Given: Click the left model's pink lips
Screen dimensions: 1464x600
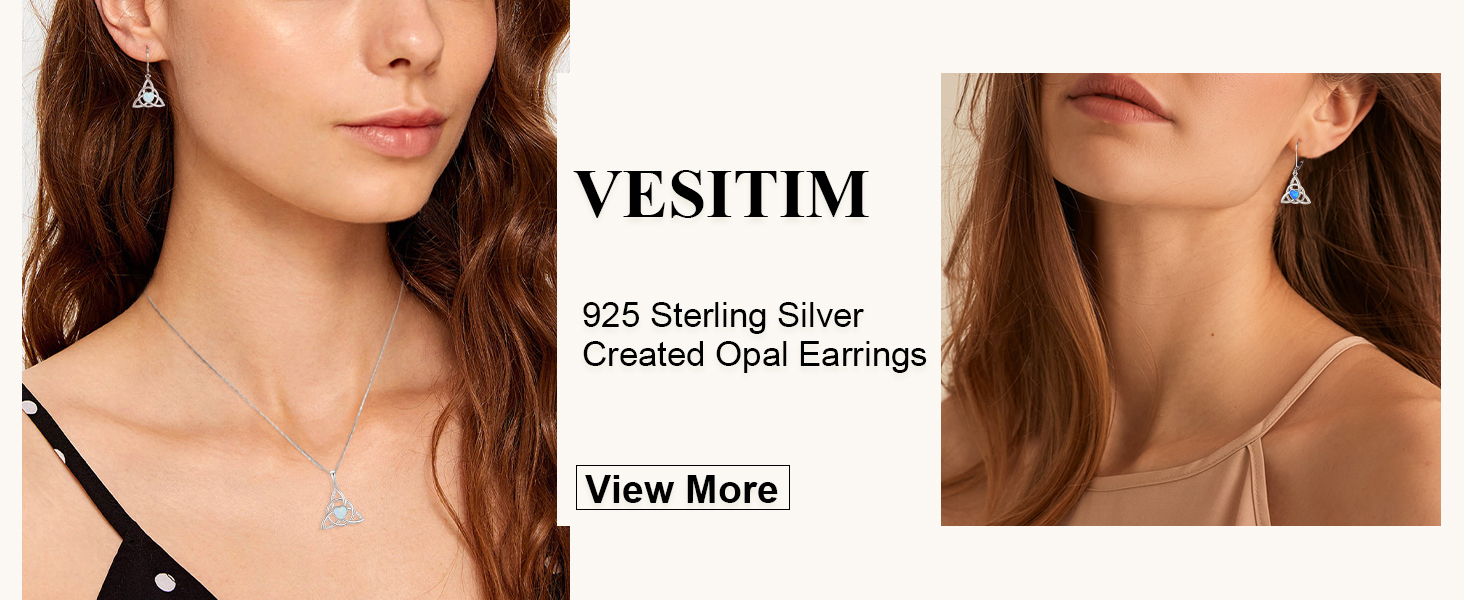Looking at the screenshot, I should 391,133.
